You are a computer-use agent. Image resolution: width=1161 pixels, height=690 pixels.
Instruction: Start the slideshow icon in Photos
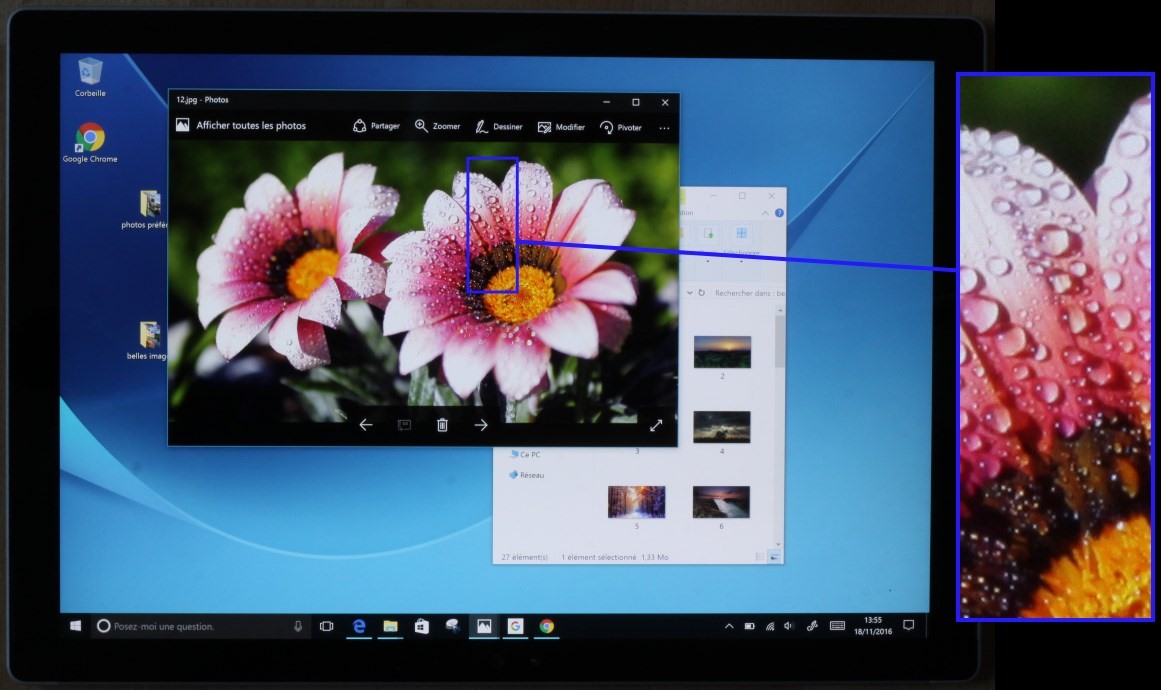[x=404, y=425]
